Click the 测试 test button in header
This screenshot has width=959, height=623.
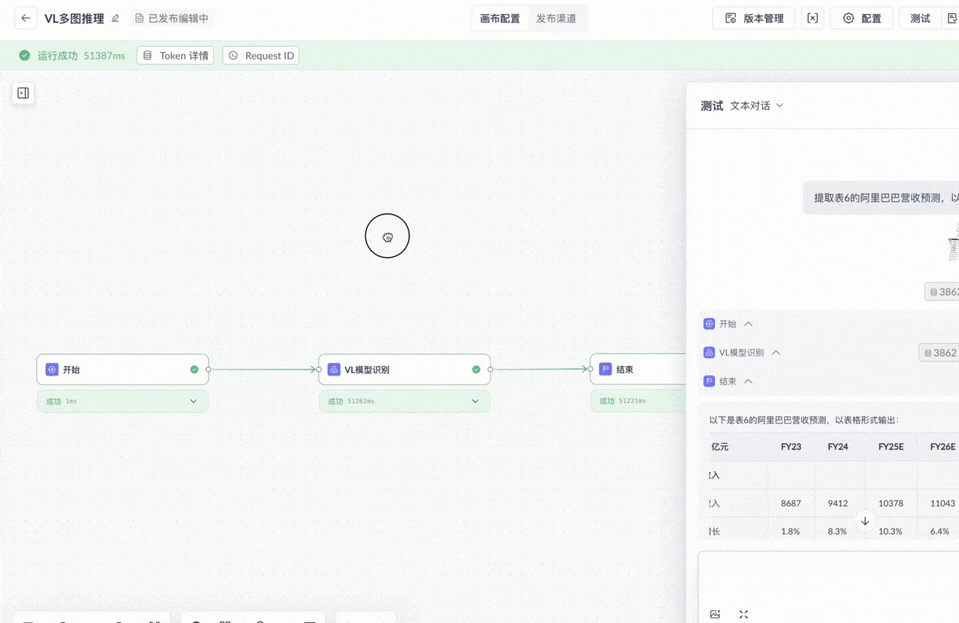coord(919,18)
